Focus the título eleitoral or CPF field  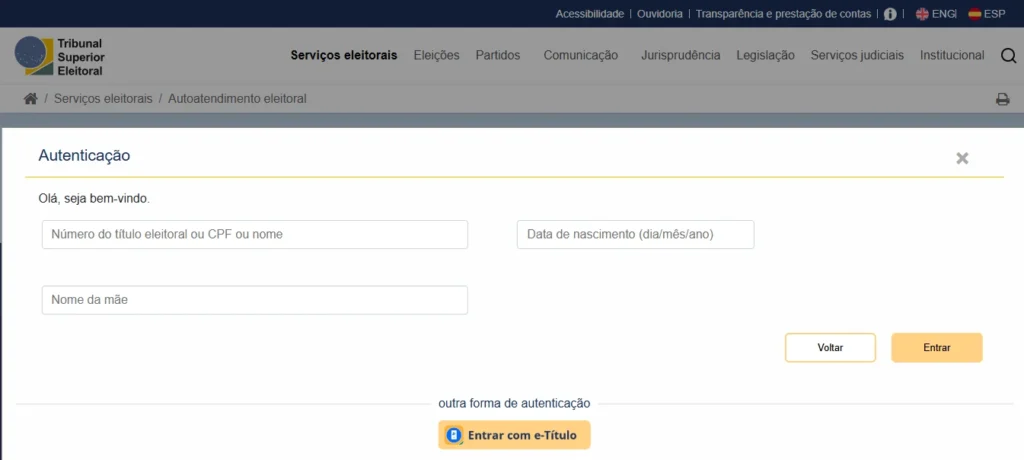click(255, 235)
